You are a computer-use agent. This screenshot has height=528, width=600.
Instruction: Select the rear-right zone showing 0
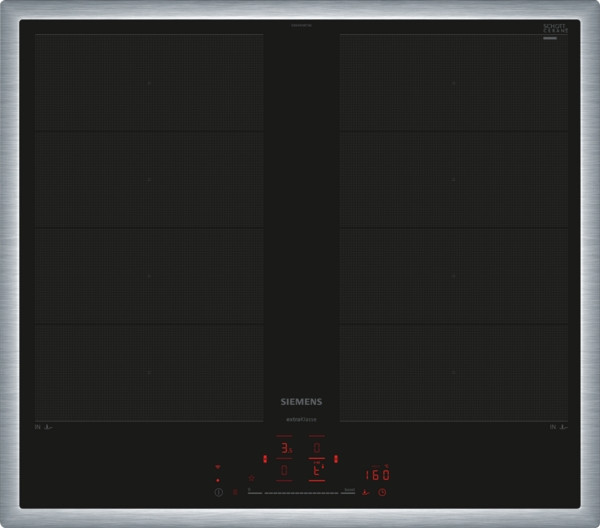[316, 449]
